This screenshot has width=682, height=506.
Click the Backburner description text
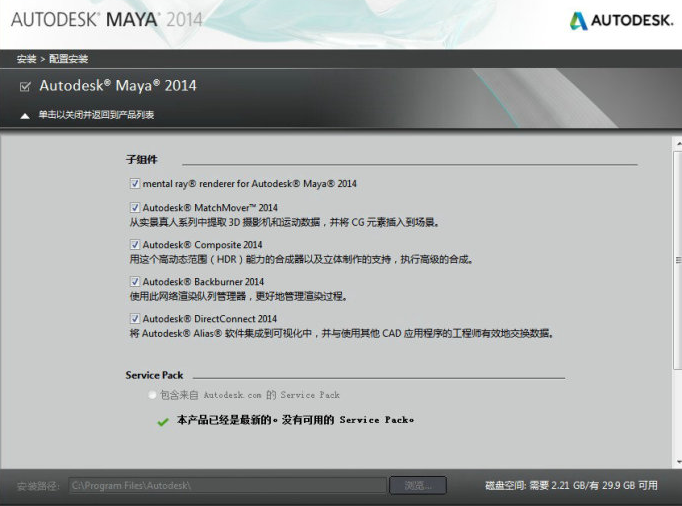(238, 296)
